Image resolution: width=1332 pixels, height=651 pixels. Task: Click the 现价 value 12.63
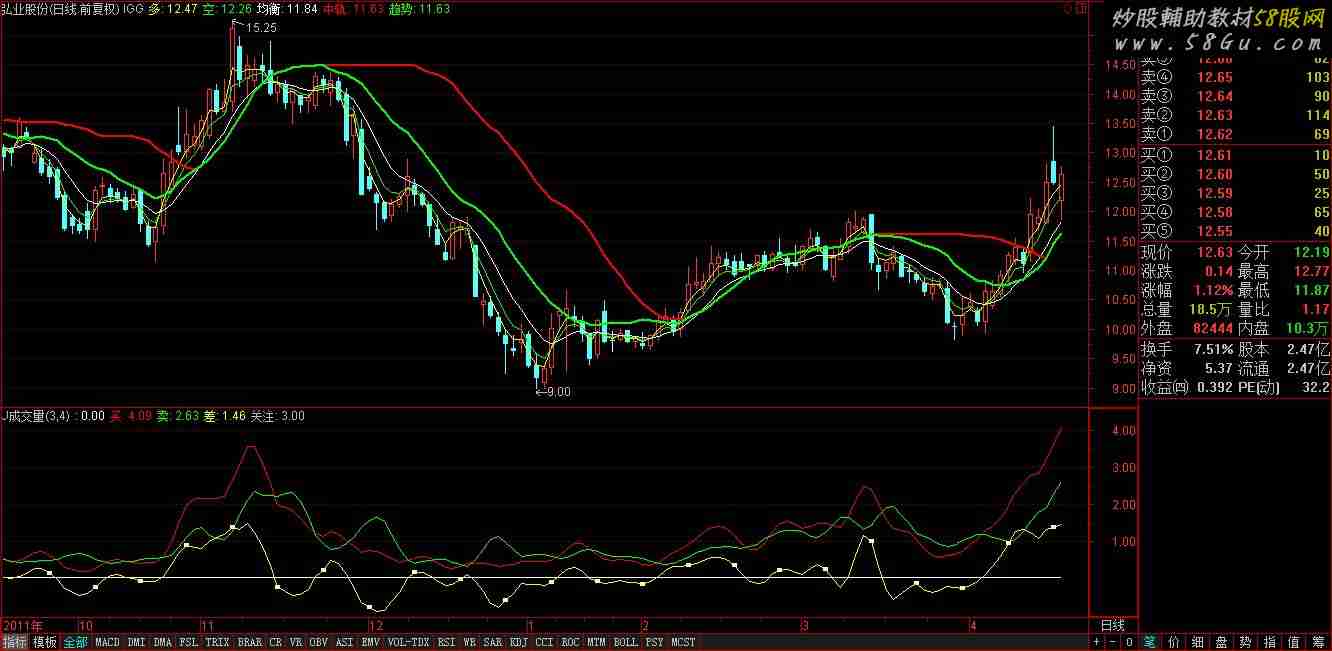(1213, 252)
